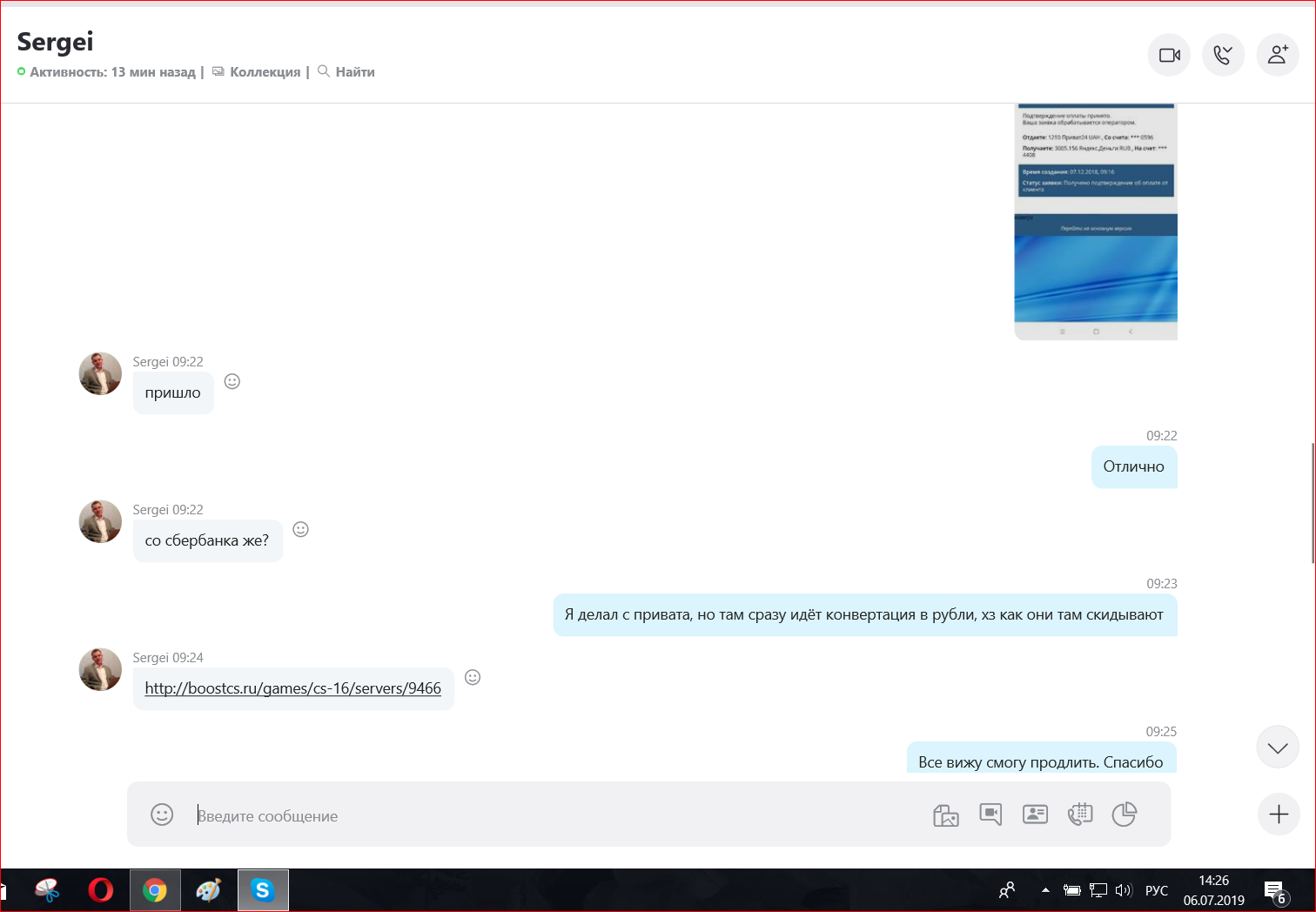The width and height of the screenshot is (1316, 912).
Task: Click the Введите сообщение input field
Action: 557,815
